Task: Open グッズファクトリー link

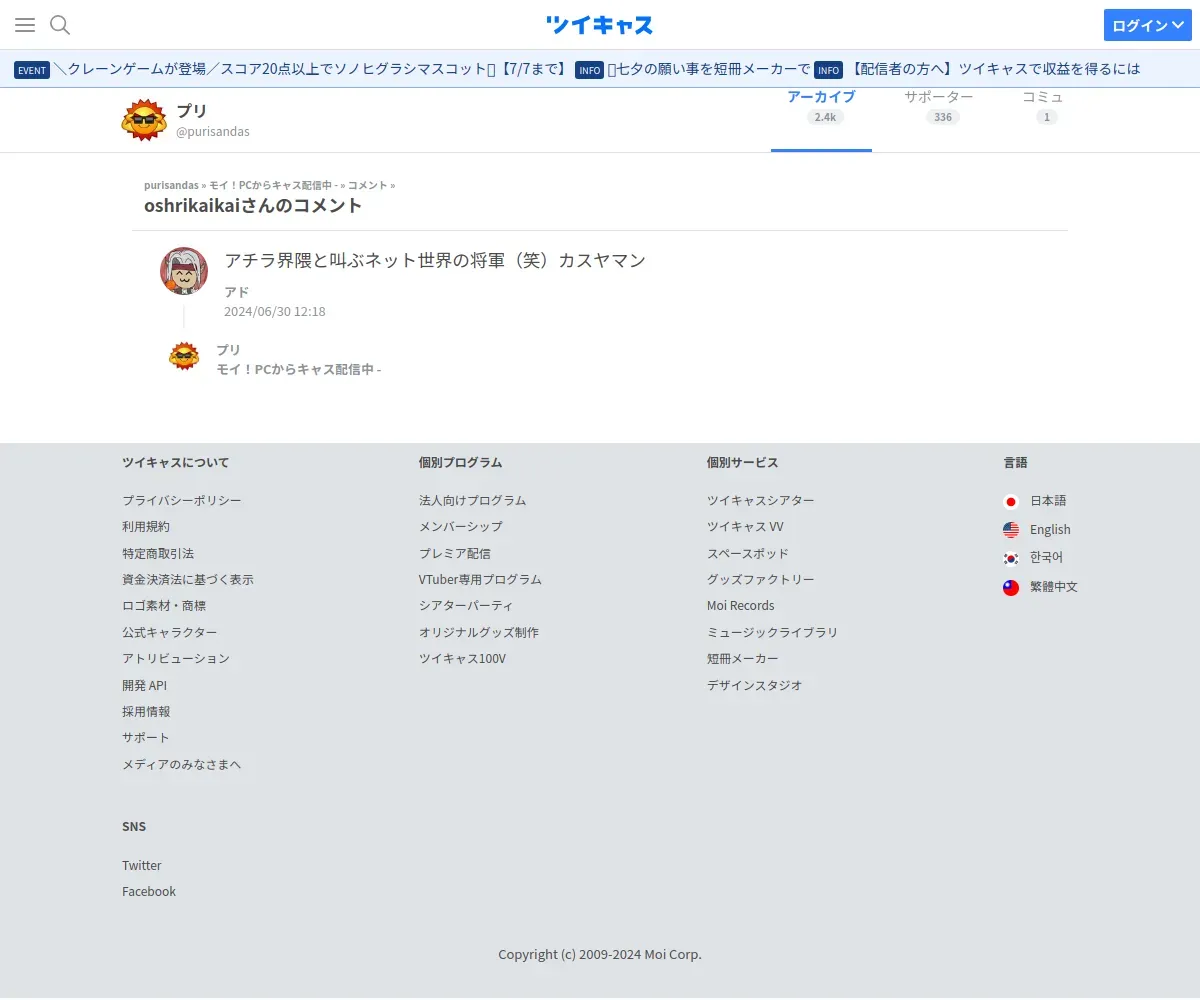Action: [x=761, y=579]
